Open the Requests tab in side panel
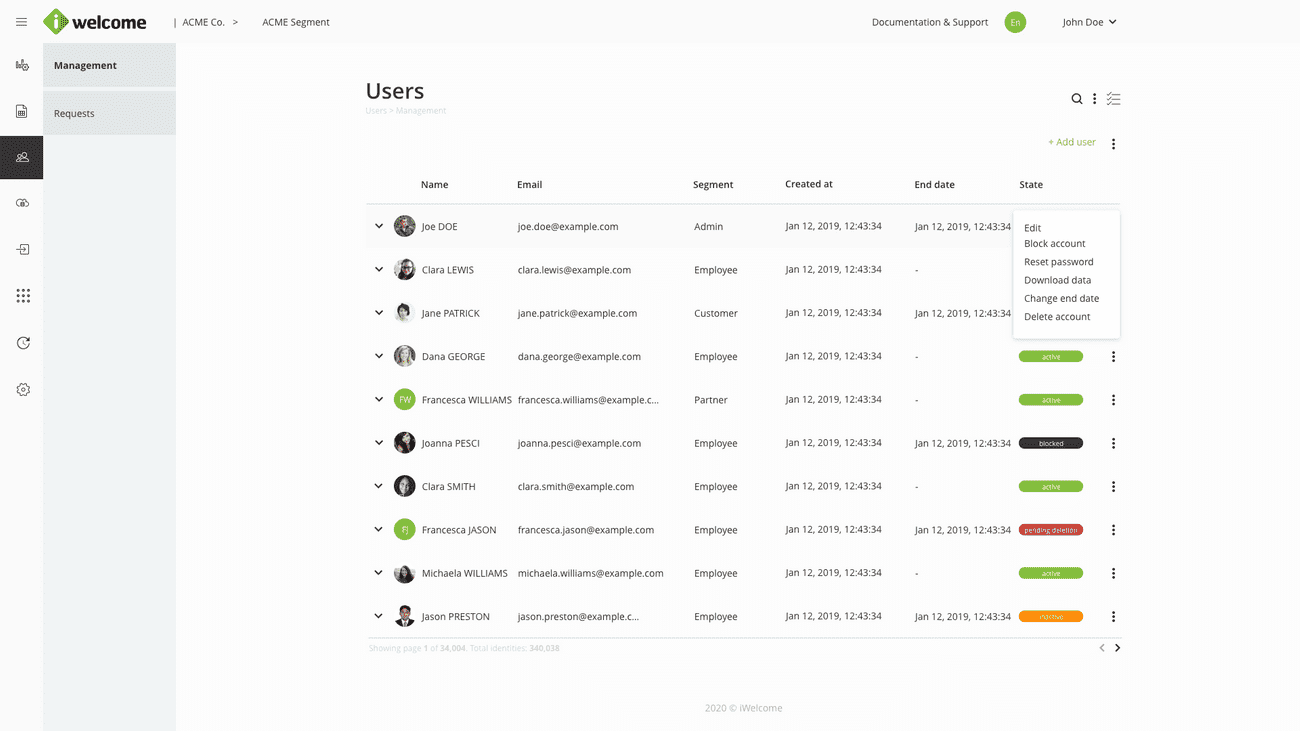1300x731 pixels. tap(75, 113)
